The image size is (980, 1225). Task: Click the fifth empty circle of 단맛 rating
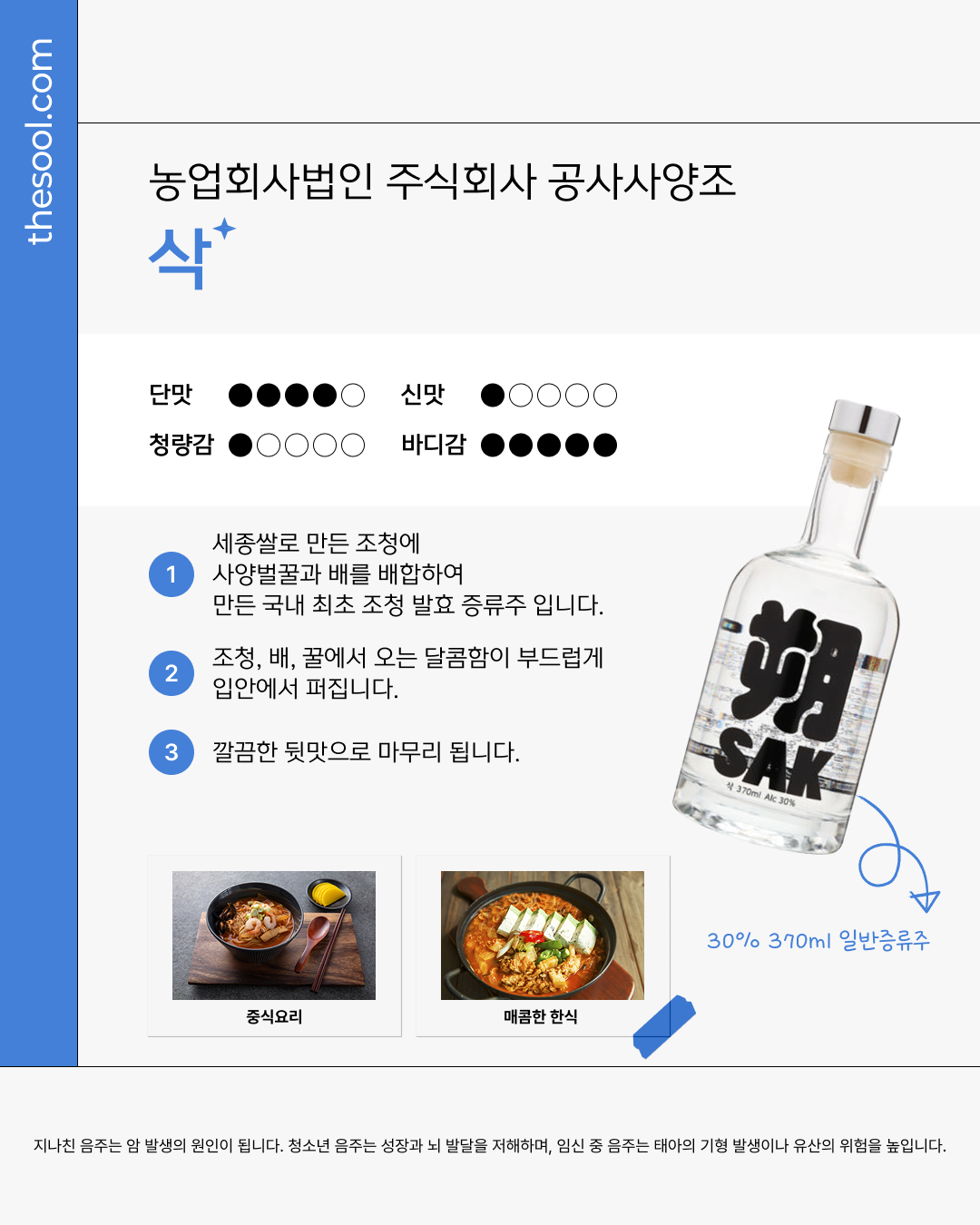[353, 395]
